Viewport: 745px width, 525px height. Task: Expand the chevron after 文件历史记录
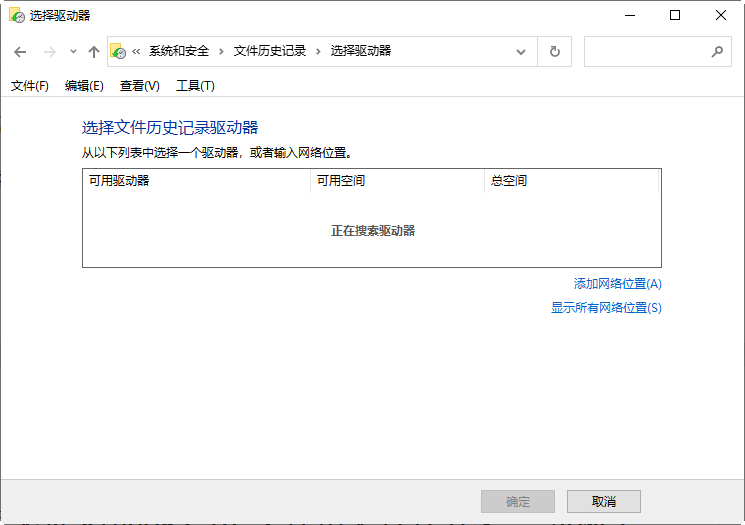[x=319, y=51]
